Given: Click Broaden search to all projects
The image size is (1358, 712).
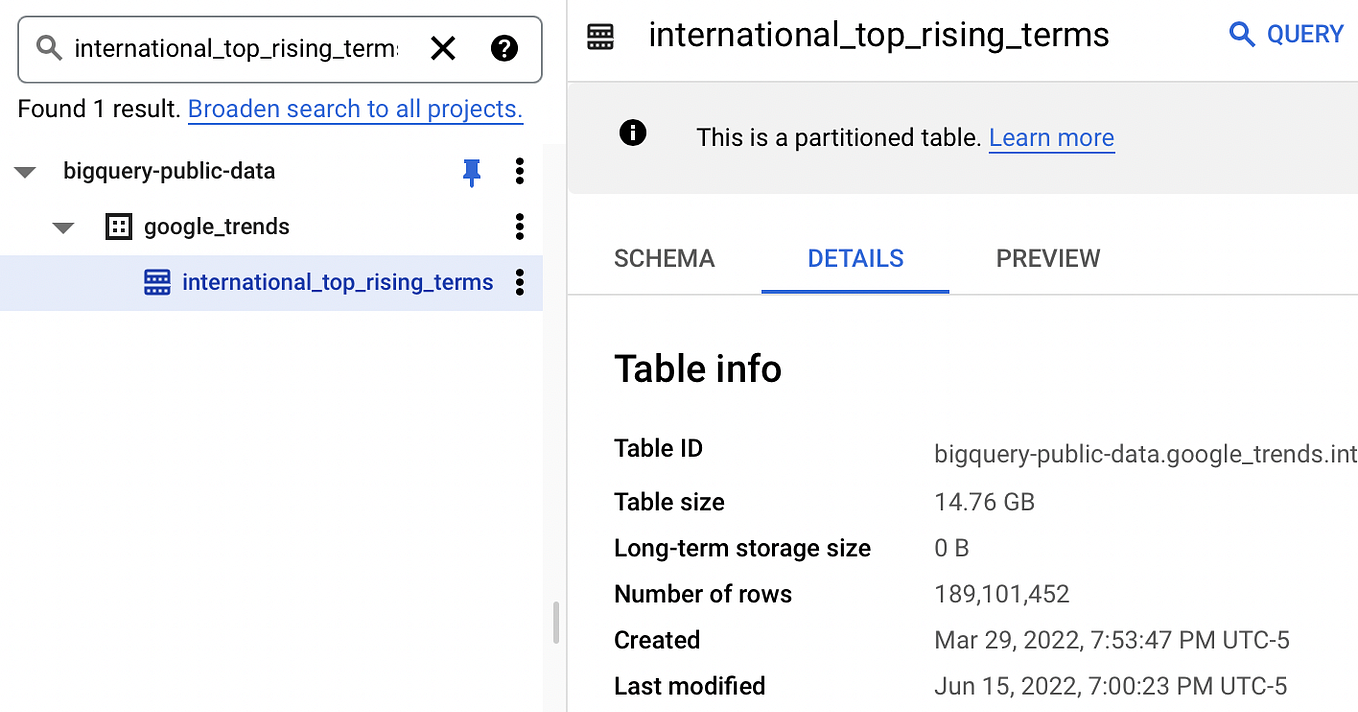Looking at the screenshot, I should [355, 109].
